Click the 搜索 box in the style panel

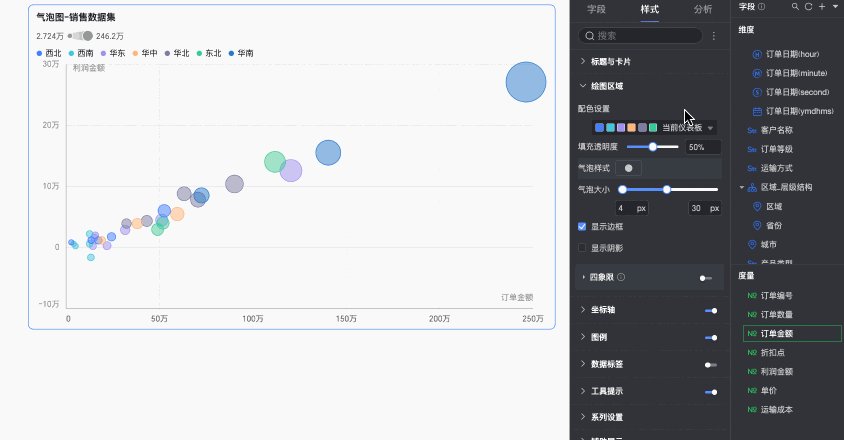pyautogui.click(x=641, y=36)
